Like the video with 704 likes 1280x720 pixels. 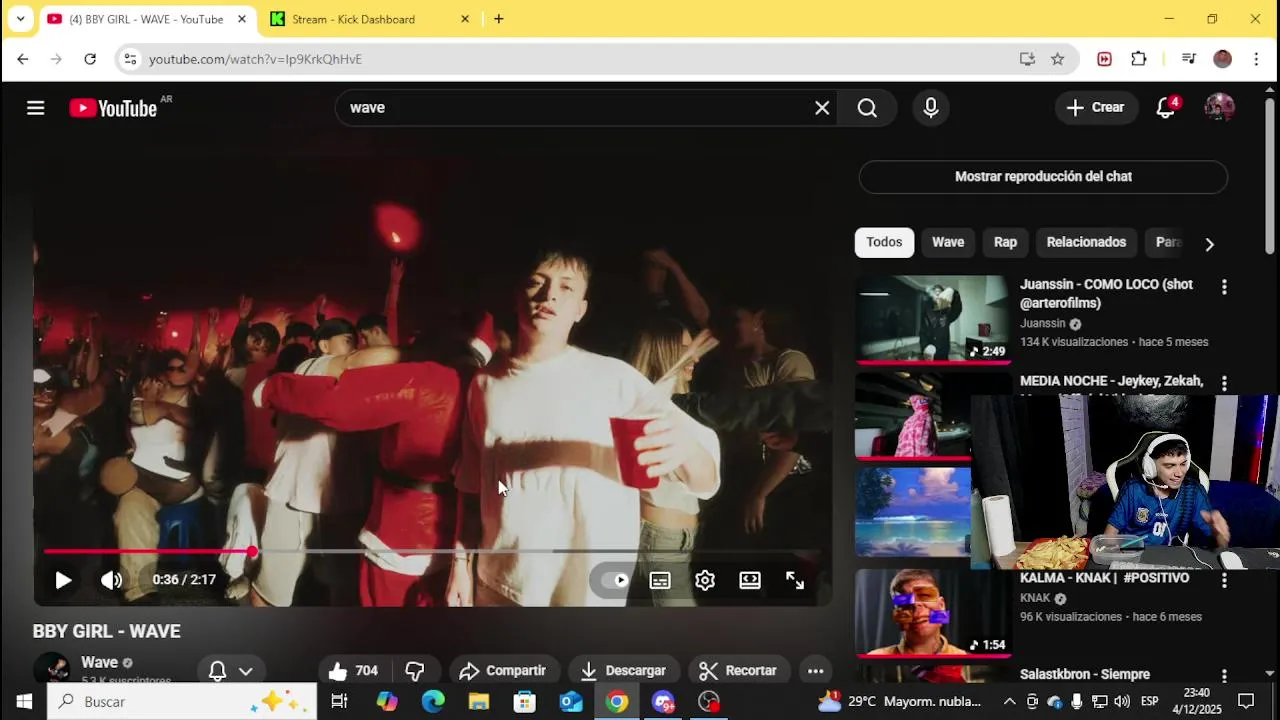[x=354, y=671]
